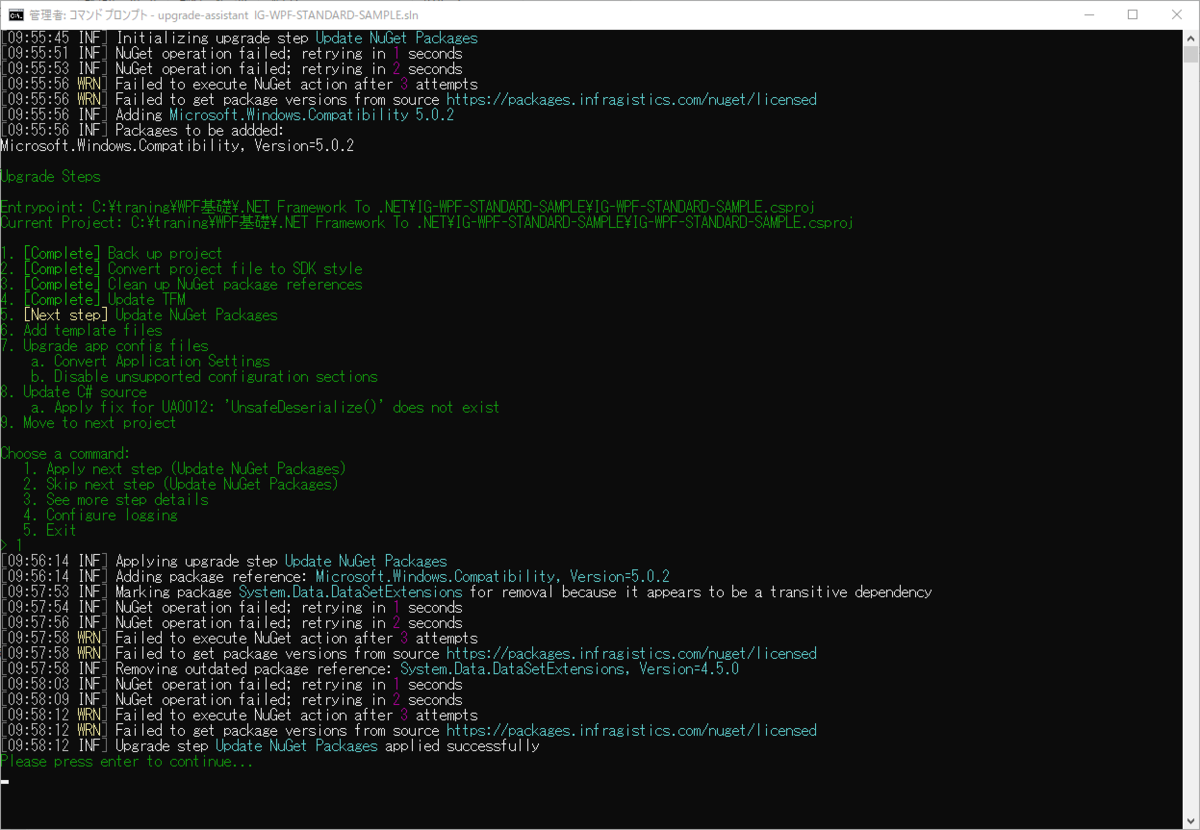Viewport: 1200px width, 830px height.
Task: Click the vertical scrollbar thumb
Action: pyautogui.click(x=1190, y=55)
